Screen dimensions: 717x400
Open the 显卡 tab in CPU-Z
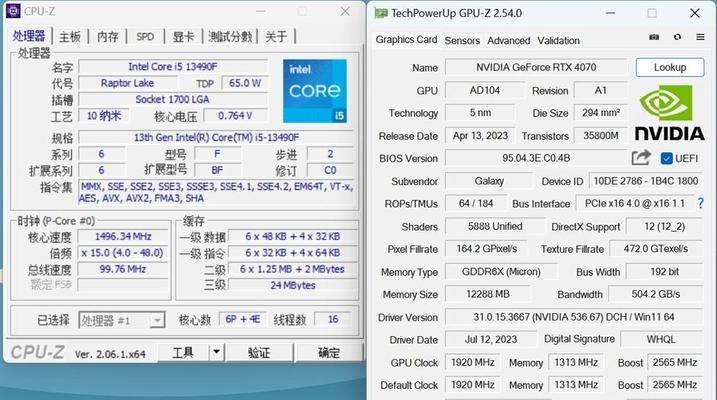pos(183,37)
